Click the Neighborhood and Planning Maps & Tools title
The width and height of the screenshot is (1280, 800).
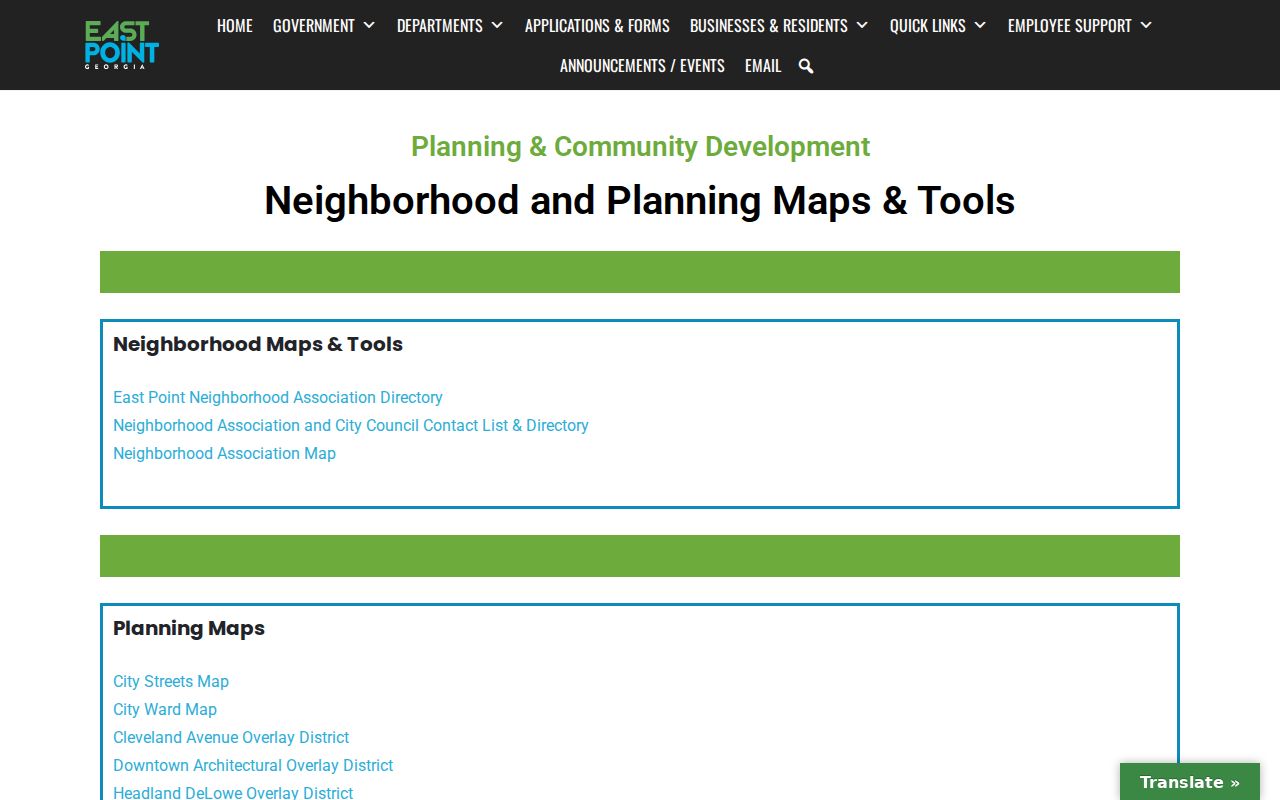point(640,200)
